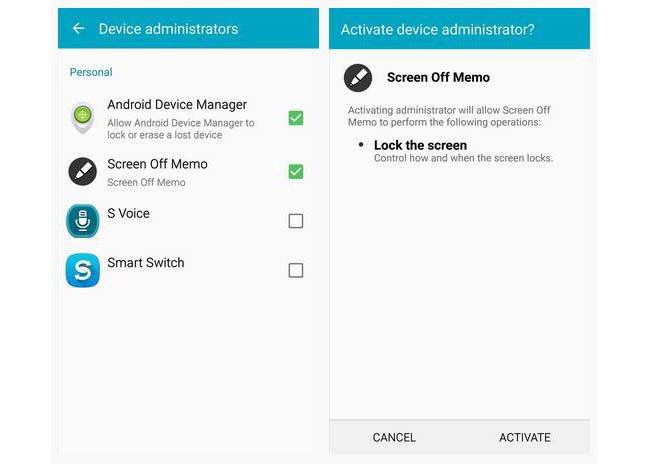Tap Screen Off Memo list entry title
The image size is (650, 464).
pyautogui.click(x=158, y=164)
